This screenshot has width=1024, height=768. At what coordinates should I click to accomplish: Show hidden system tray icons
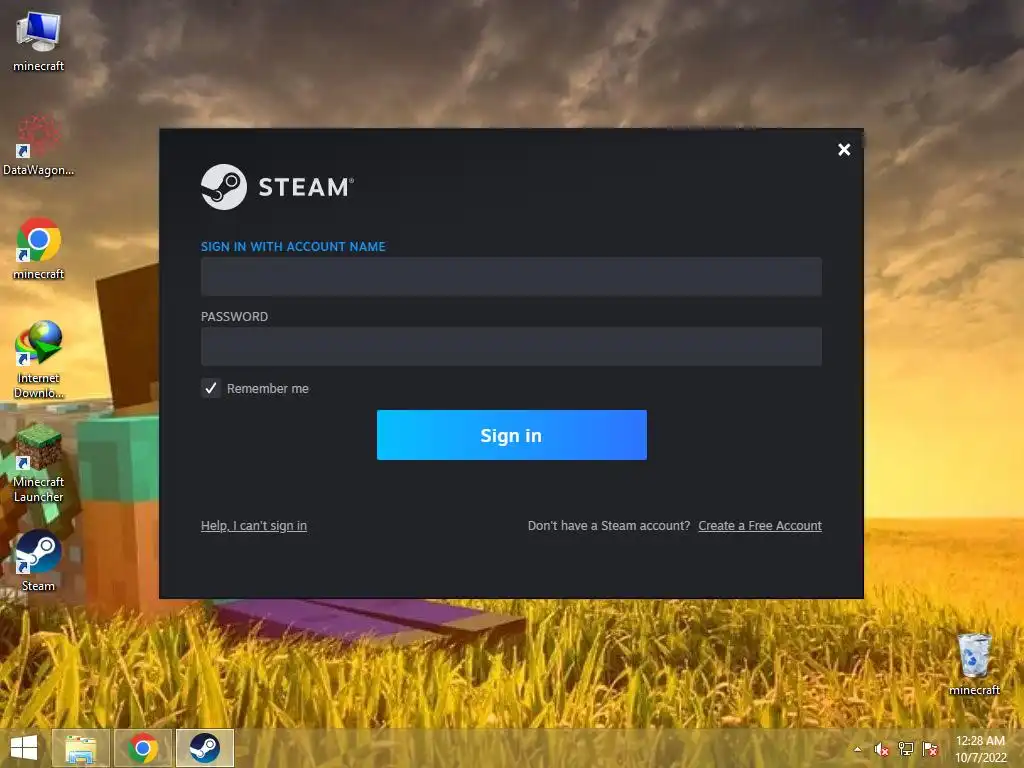pos(857,749)
